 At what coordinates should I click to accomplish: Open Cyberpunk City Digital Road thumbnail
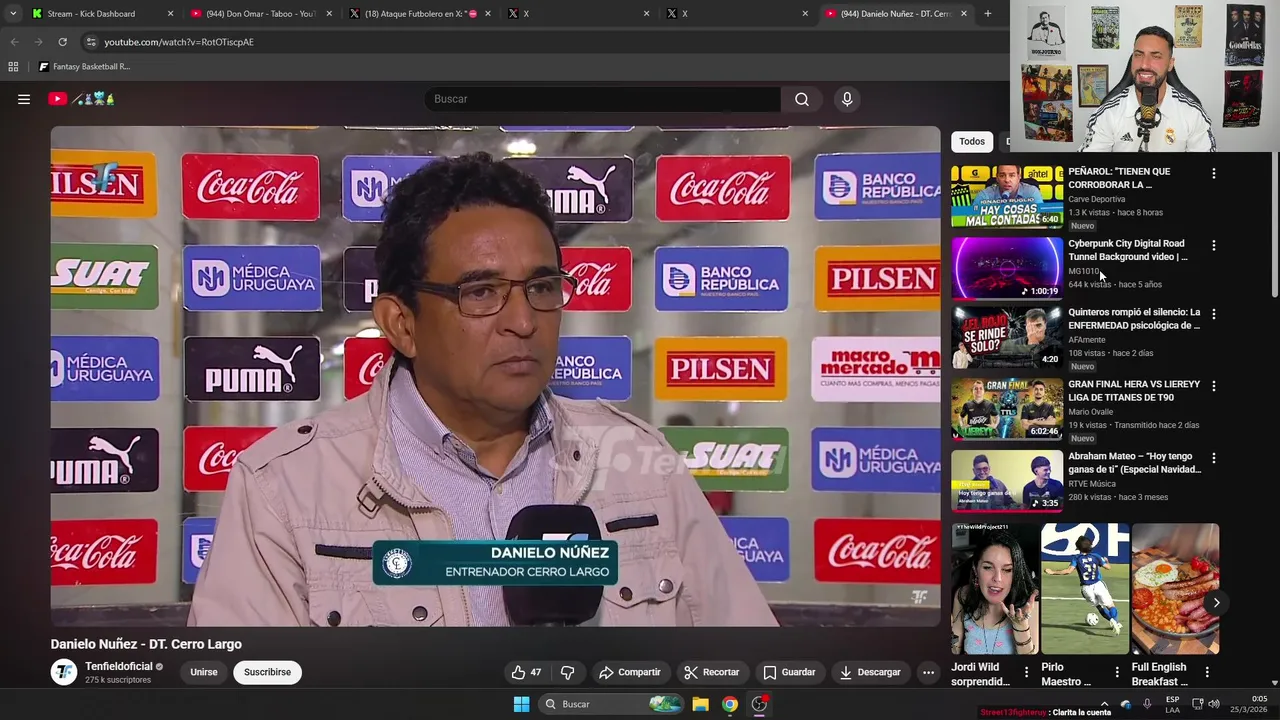(x=1007, y=268)
